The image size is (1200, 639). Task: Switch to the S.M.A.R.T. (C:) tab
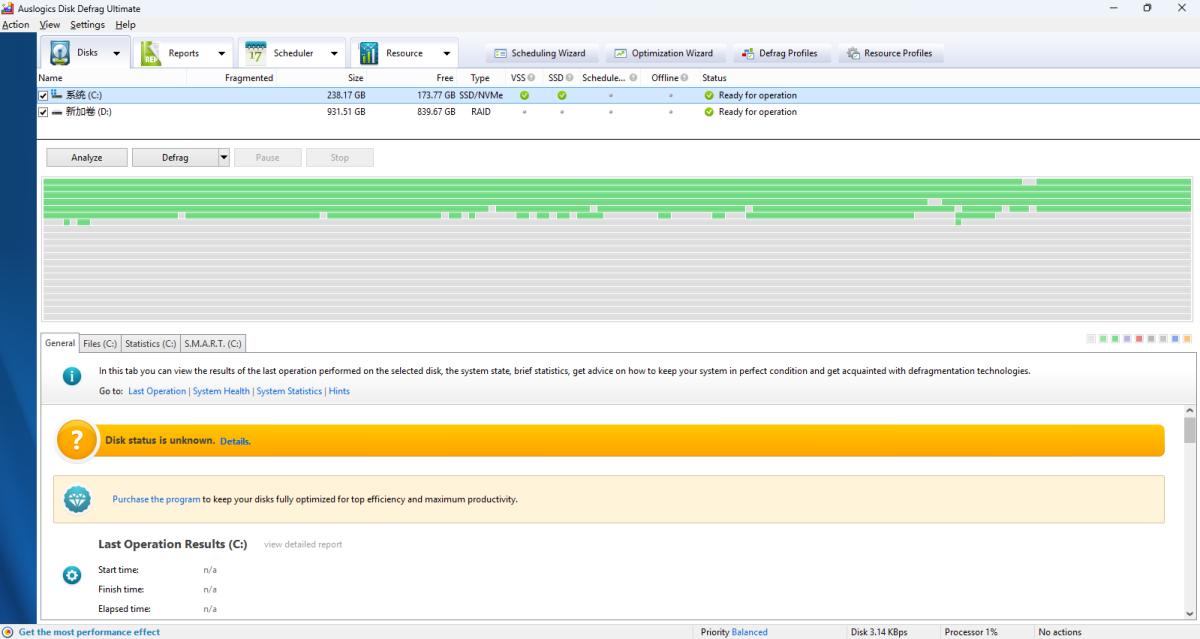pyautogui.click(x=212, y=343)
